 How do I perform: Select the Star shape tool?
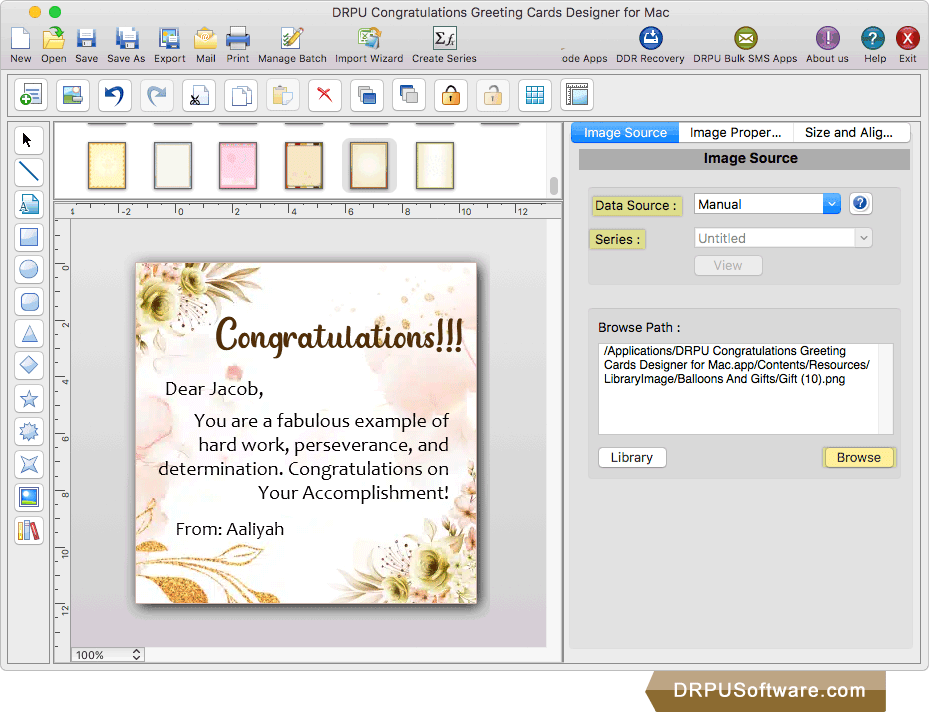pyautogui.click(x=28, y=398)
